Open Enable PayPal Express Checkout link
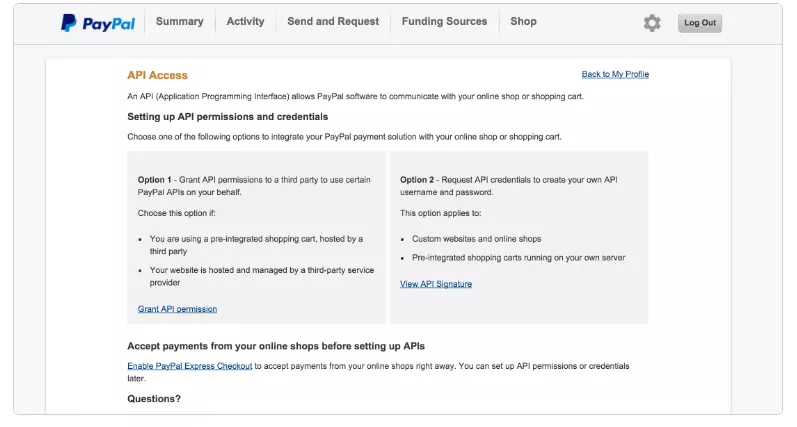The width and height of the screenshot is (797, 427). 190,366
